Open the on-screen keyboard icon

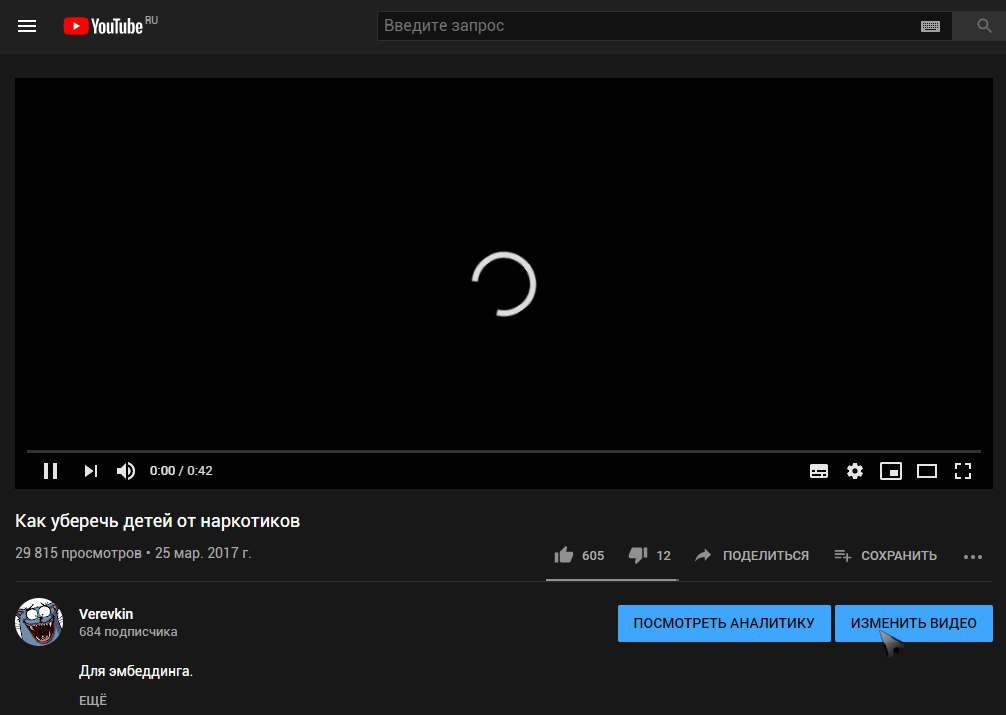click(930, 26)
